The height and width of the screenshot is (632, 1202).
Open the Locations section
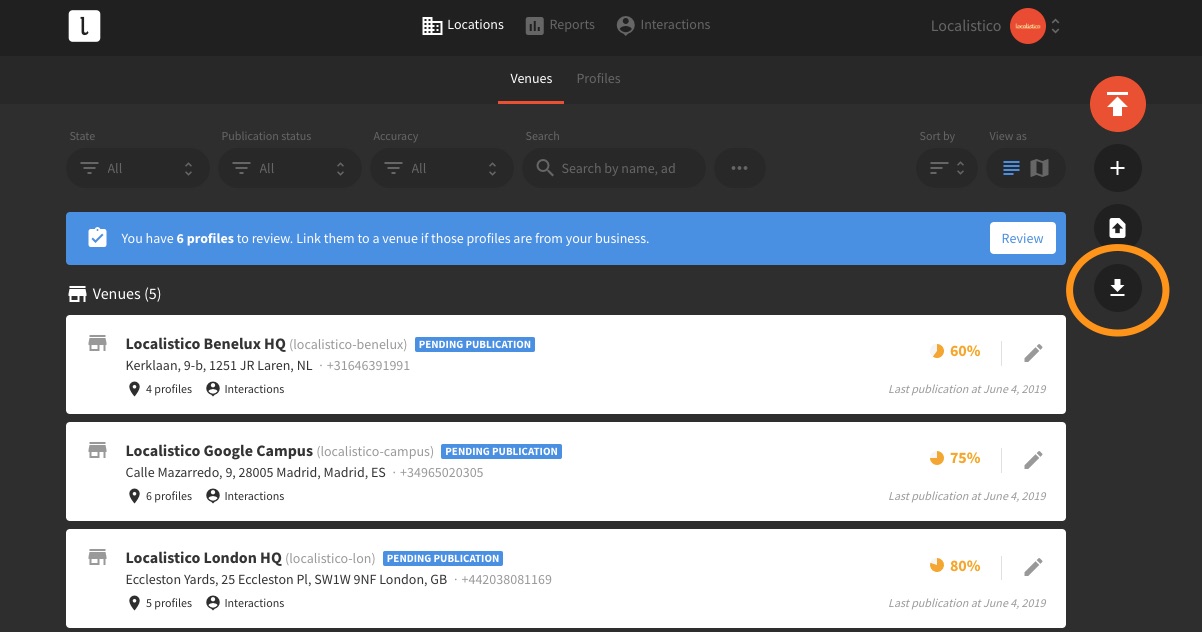click(463, 25)
